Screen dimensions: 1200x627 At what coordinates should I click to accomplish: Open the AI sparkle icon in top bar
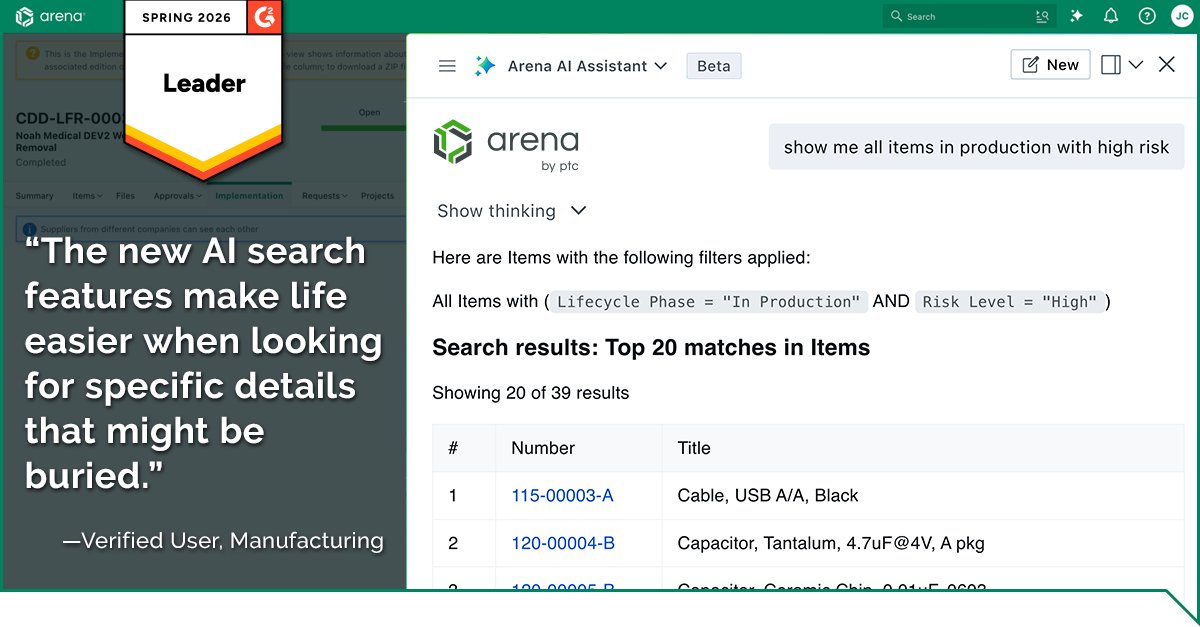(1077, 16)
